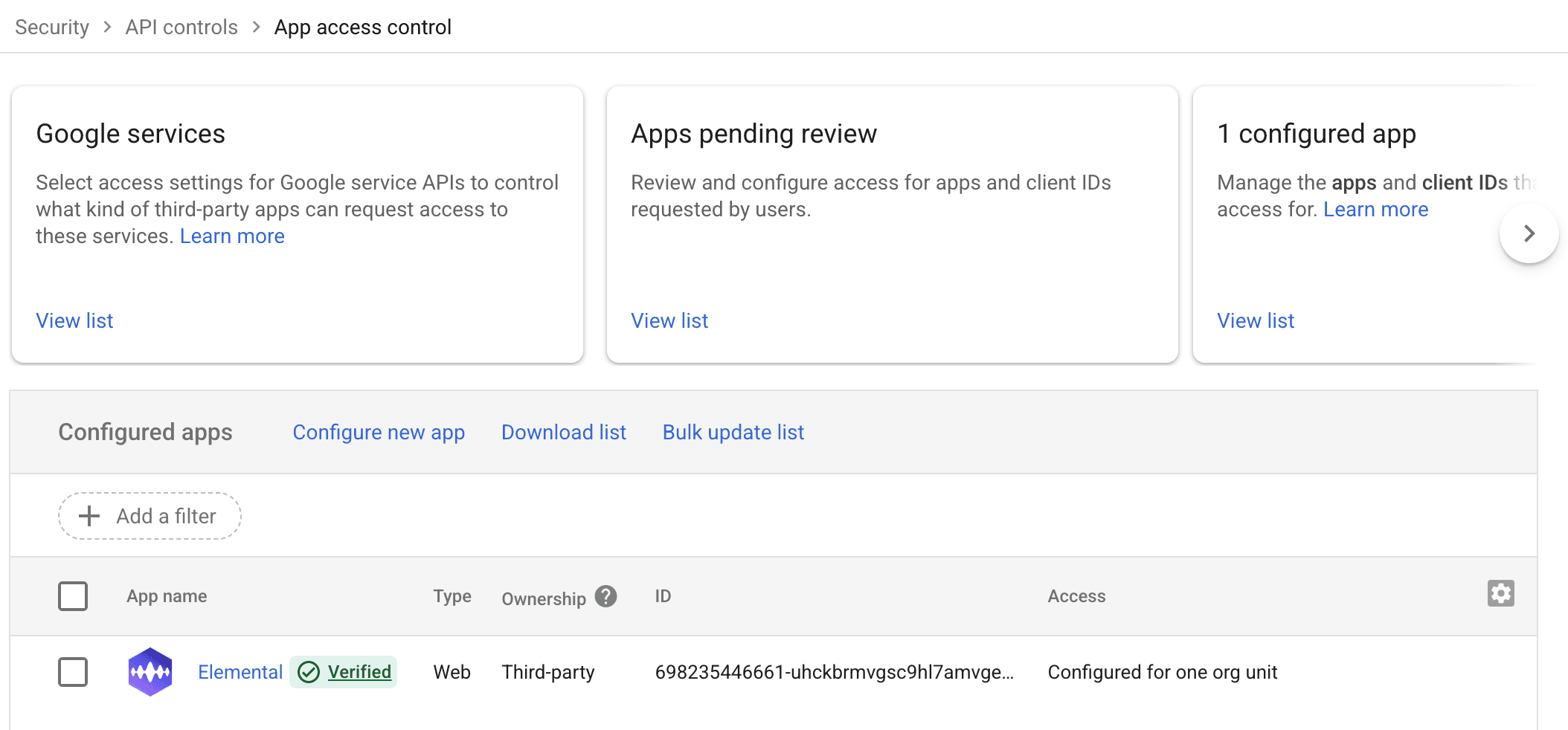Screen dimensions: 1568x730
Task: Click Configure new app
Action: click(379, 433)
